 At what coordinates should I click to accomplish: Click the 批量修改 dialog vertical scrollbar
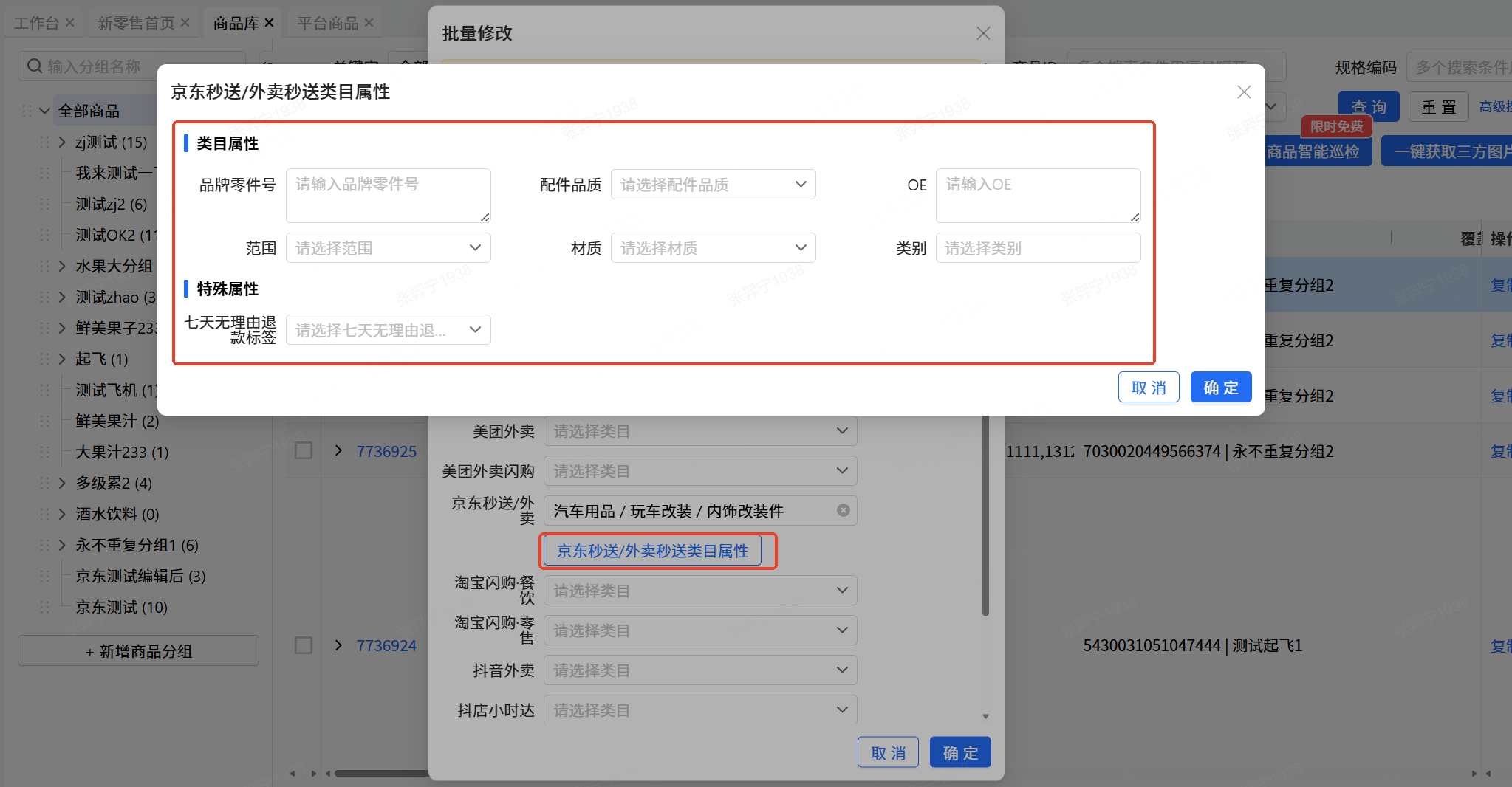985,515
